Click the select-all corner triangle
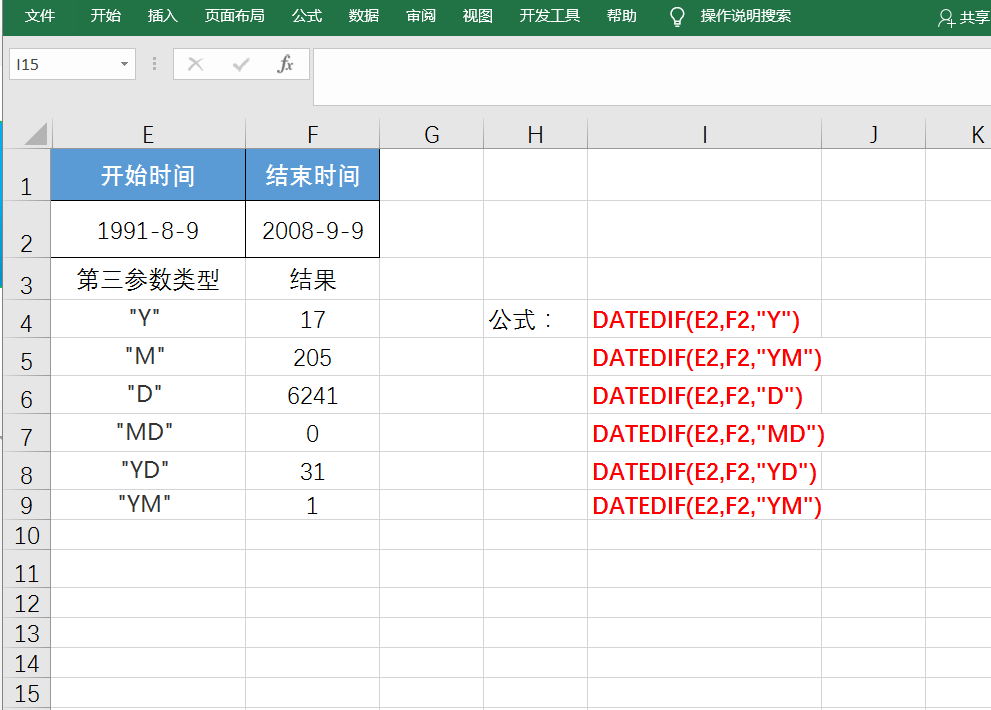 [35, 133]
